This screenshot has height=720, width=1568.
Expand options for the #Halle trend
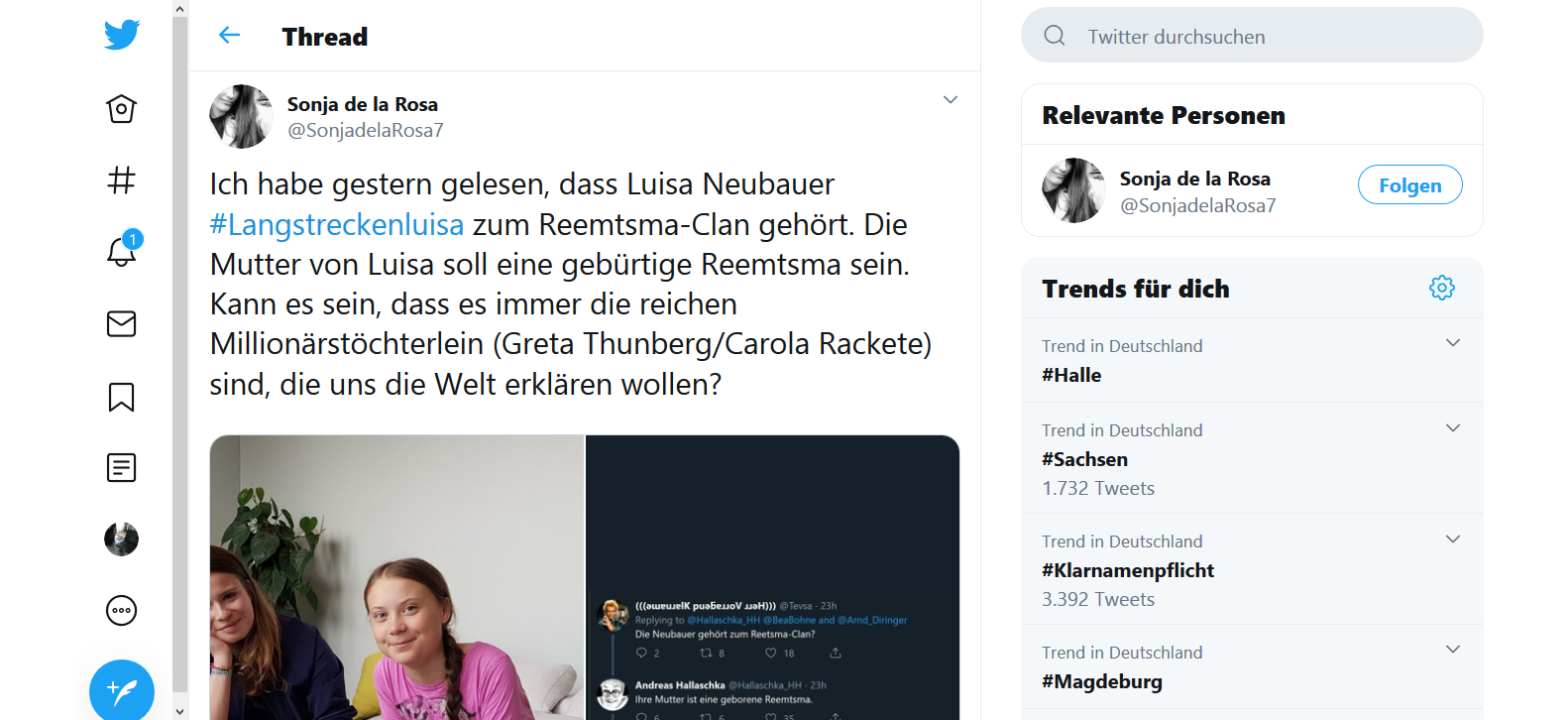(x=1452, y=343)
